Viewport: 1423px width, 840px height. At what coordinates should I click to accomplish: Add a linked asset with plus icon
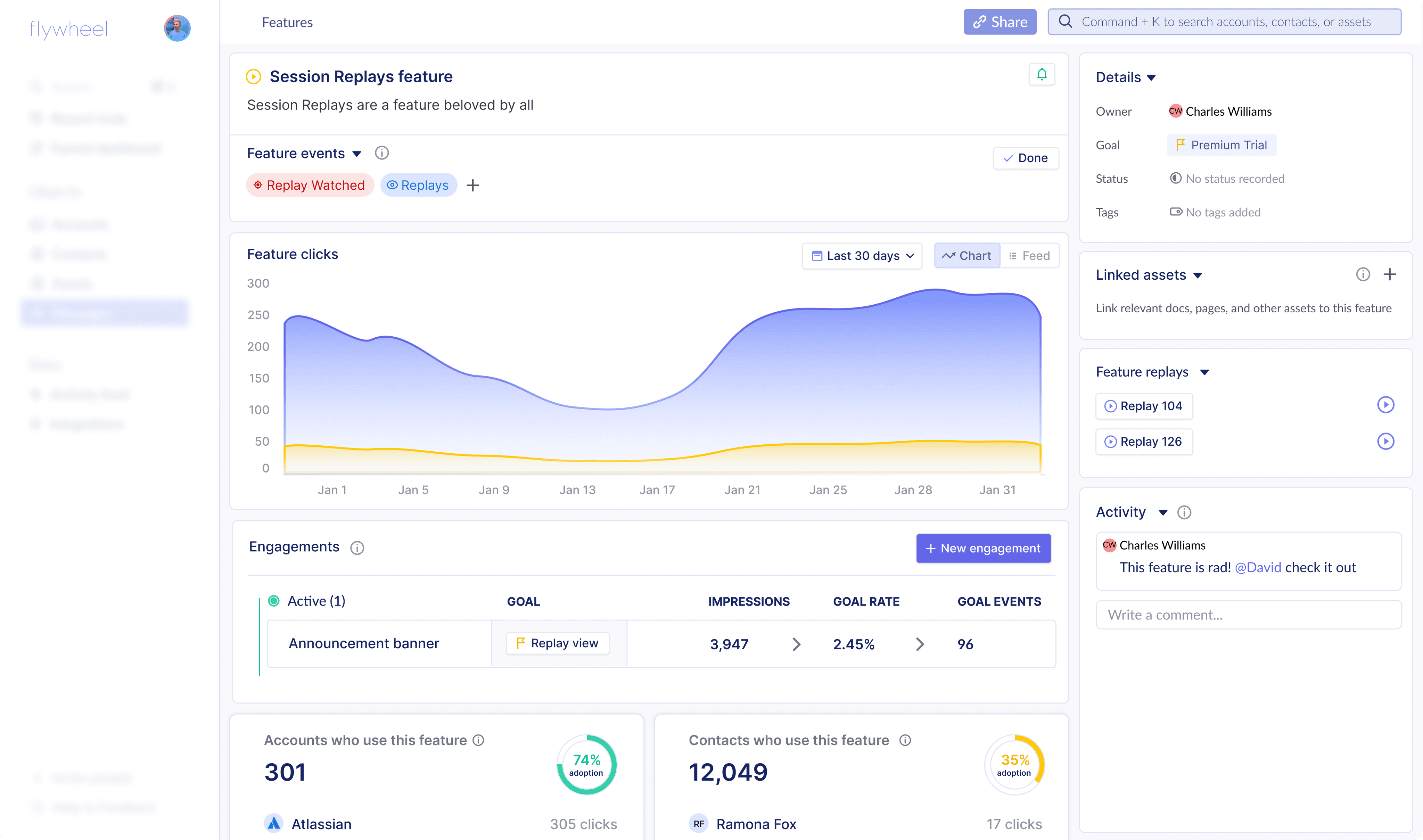click(x=1390, y=274)
